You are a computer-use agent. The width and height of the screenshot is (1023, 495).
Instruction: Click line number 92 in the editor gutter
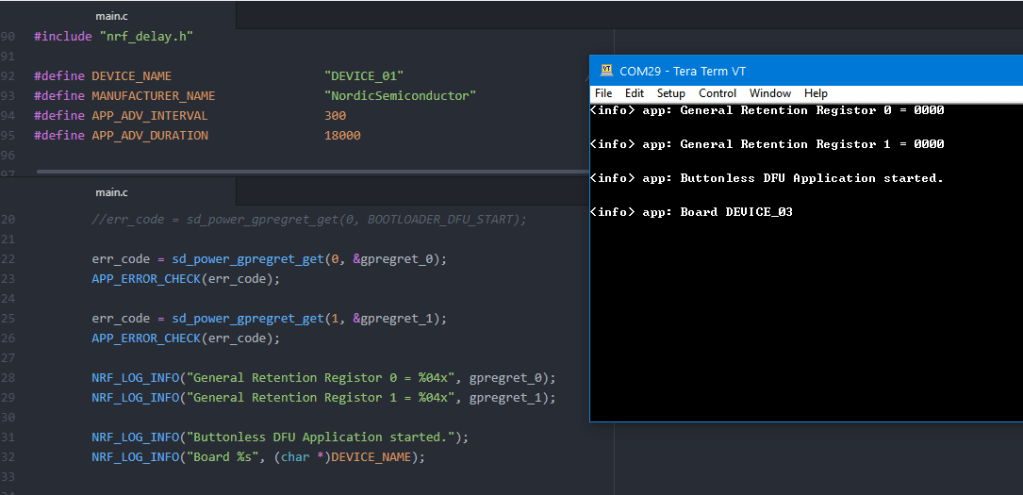[x=8, y=76]
